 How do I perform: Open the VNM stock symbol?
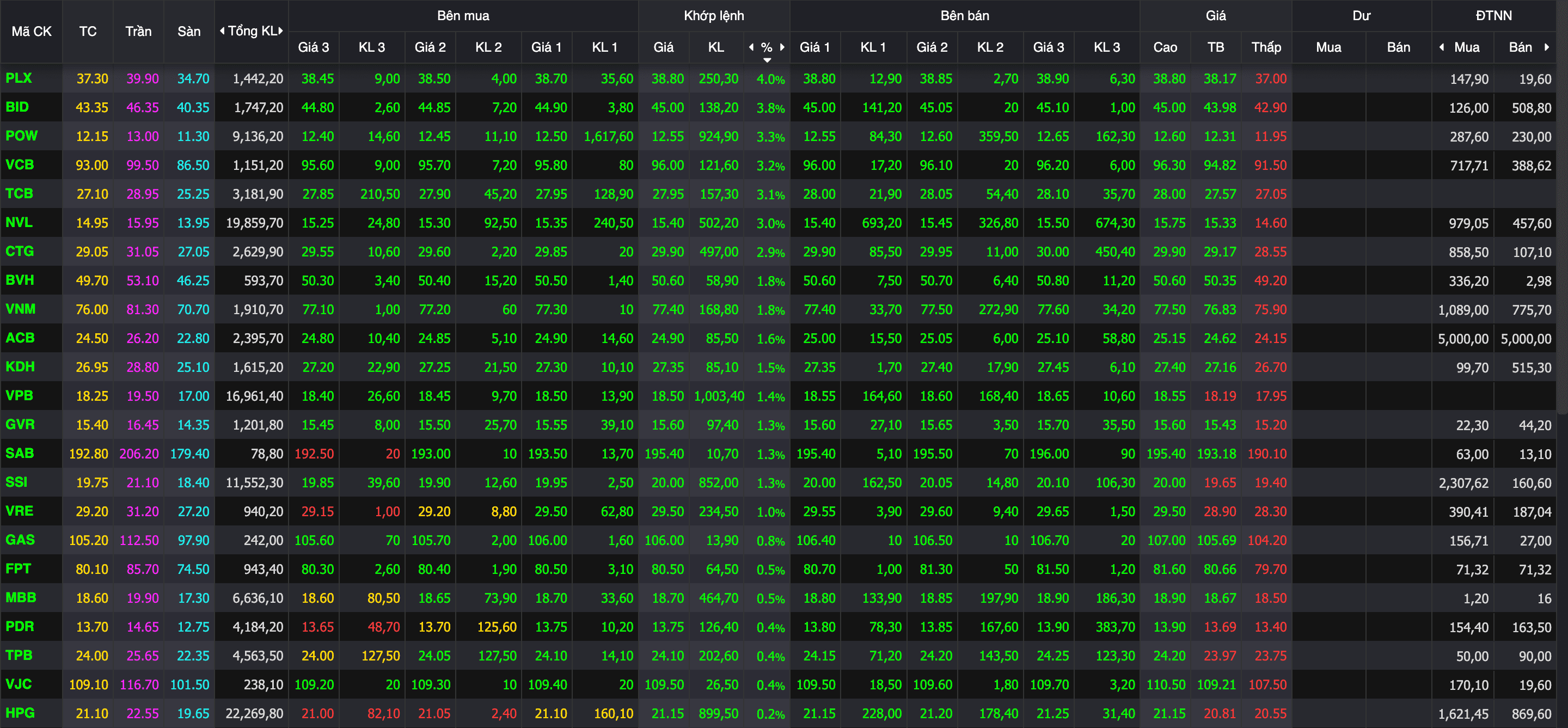pyautogui.click(x=21, y=309)
